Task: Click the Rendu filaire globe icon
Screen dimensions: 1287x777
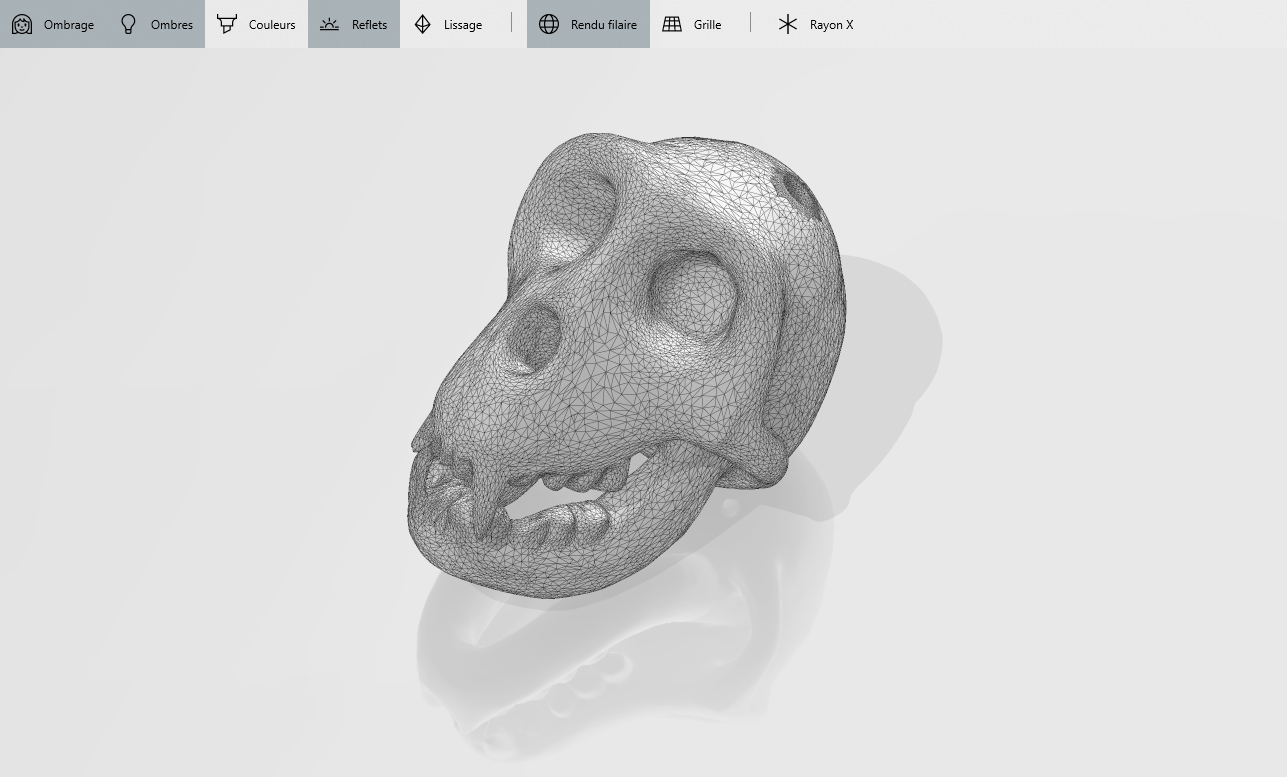Action: tap(549, 24)
